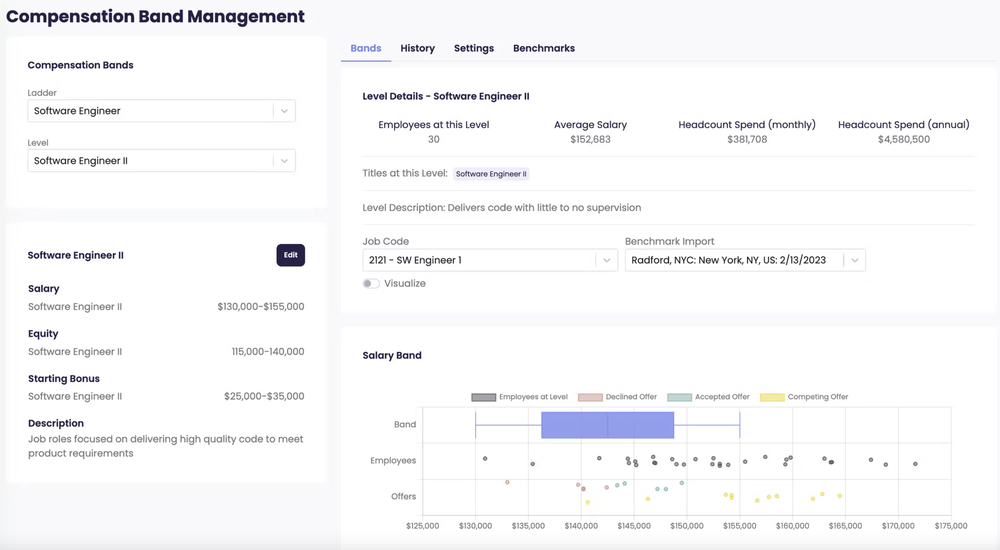Viewport: 1000px width, 550px height.
Task: Toggle the Accepted Offer legend swatch
Action: coord(679,398)
